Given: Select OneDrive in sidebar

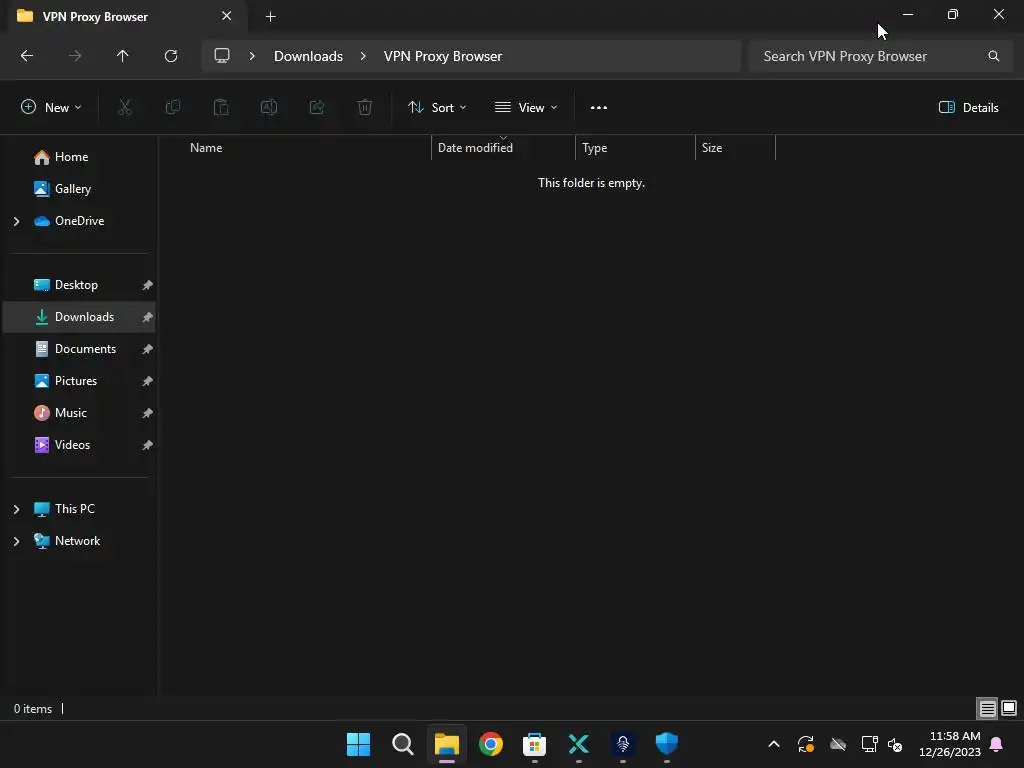Looking at the screenshot, I should (x=79, y=221).
